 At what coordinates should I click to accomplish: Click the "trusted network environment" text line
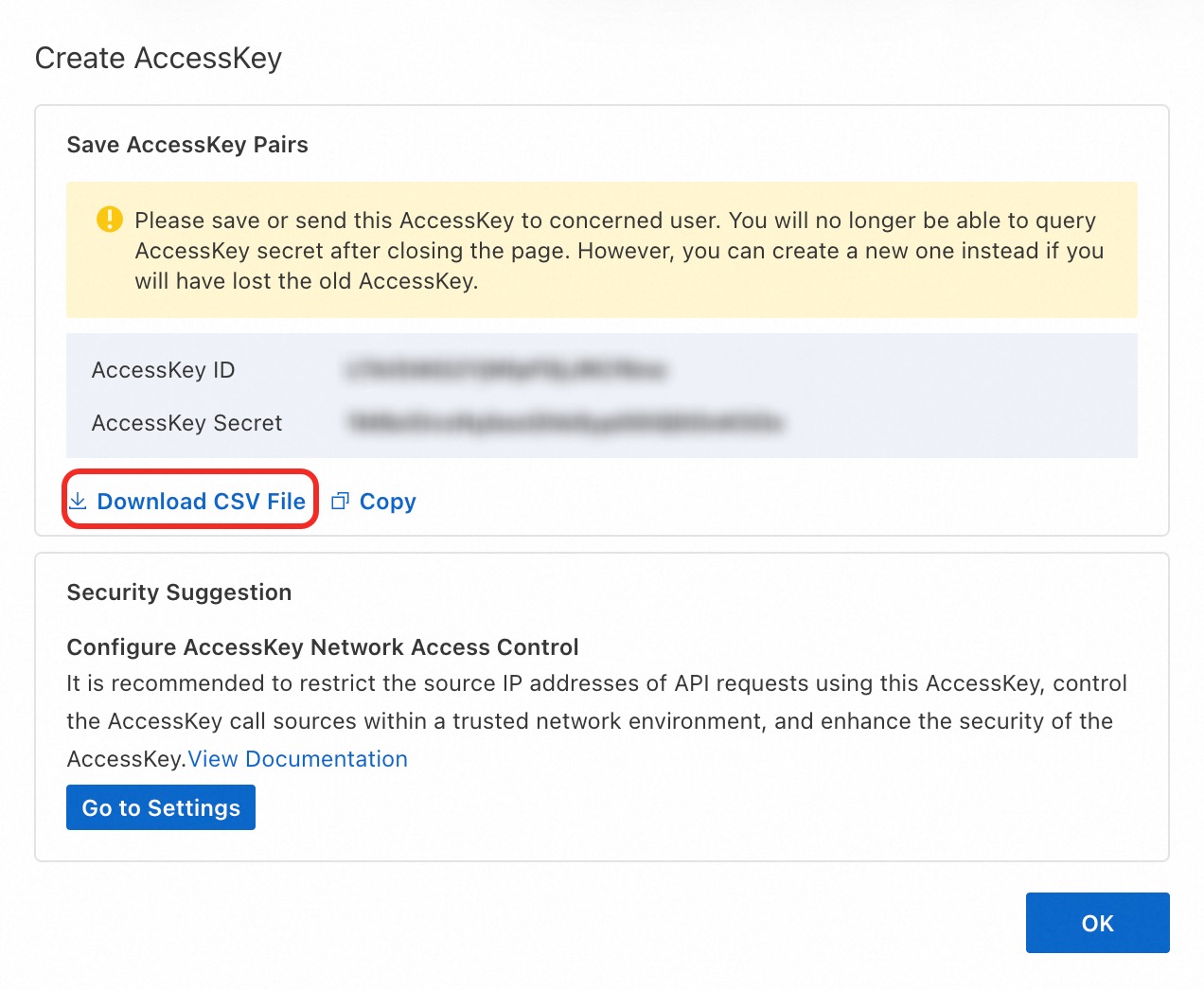point(589,721)
